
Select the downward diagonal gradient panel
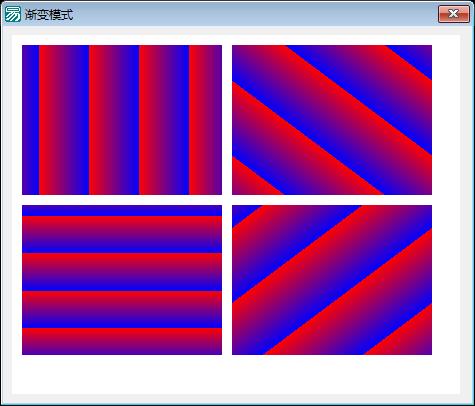(332, 120)
